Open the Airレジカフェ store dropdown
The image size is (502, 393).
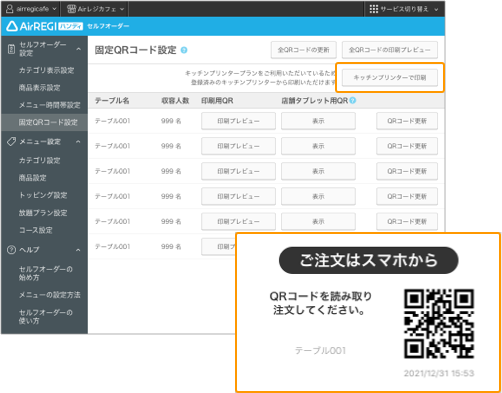click(95, 9)
